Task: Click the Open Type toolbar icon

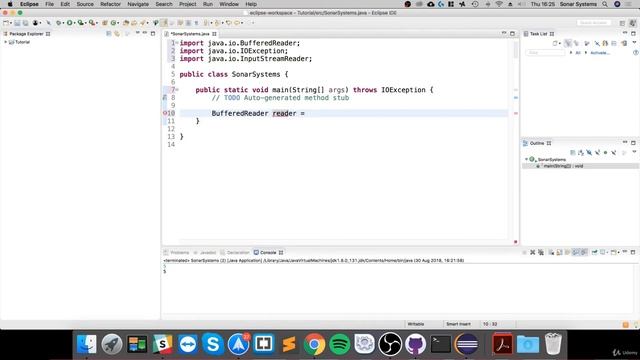Action: (x=126, y=23)
